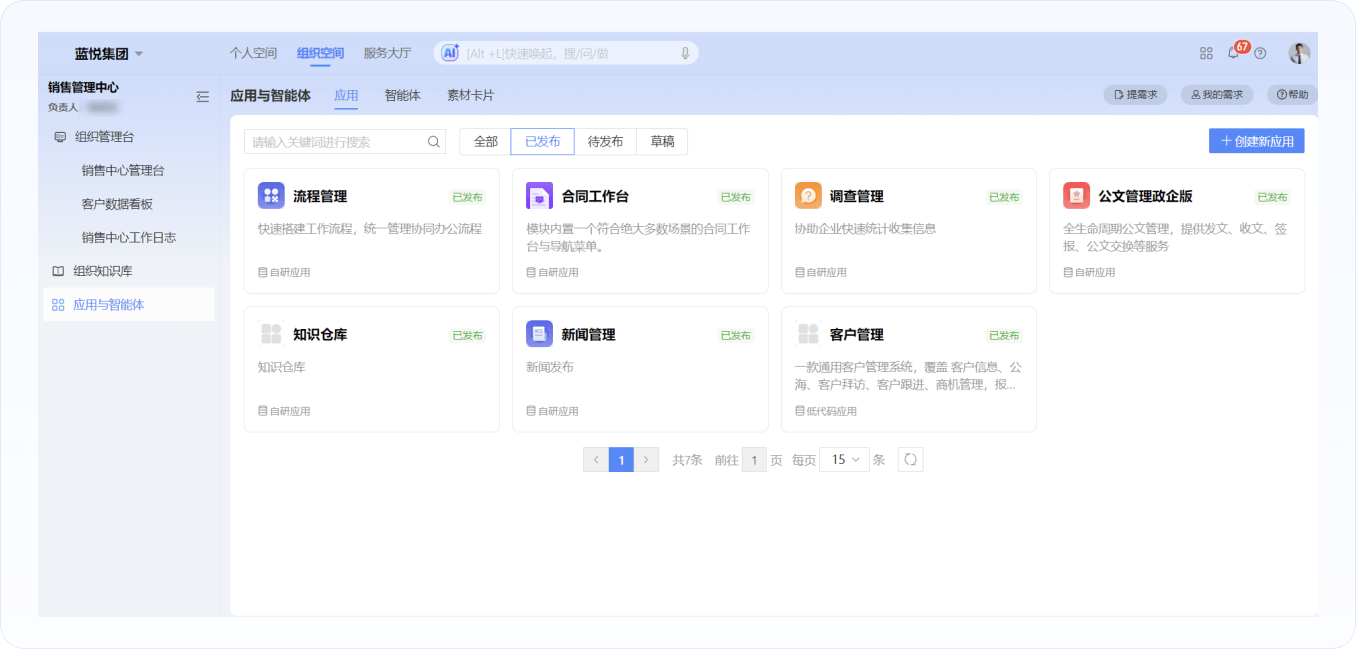Click the user avatar in top right
This screenshot has width=1356, height=649.
(1299, 53)
